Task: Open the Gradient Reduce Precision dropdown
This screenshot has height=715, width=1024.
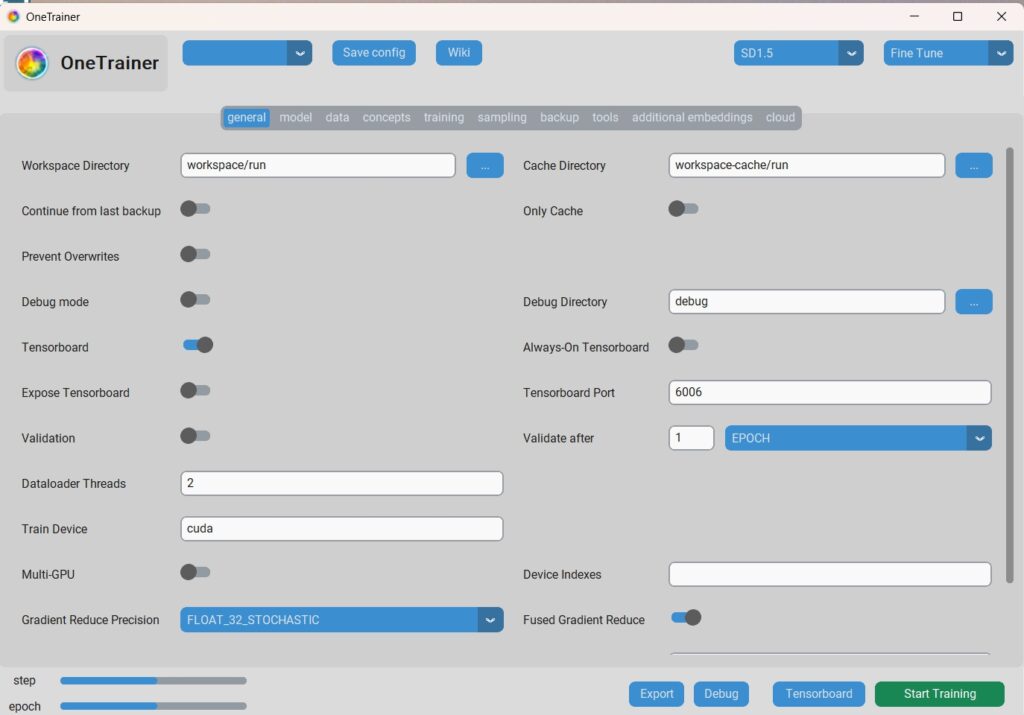Action: tap(490, 620)
